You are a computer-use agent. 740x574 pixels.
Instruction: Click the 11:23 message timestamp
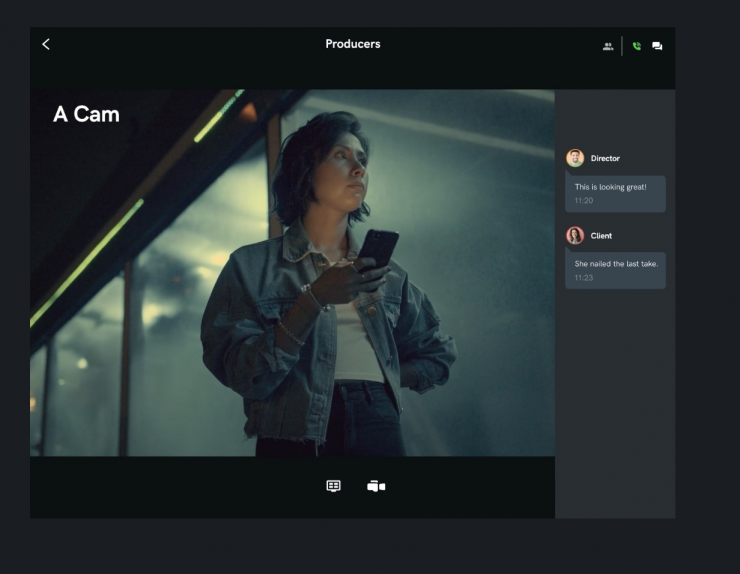point(584,278)
